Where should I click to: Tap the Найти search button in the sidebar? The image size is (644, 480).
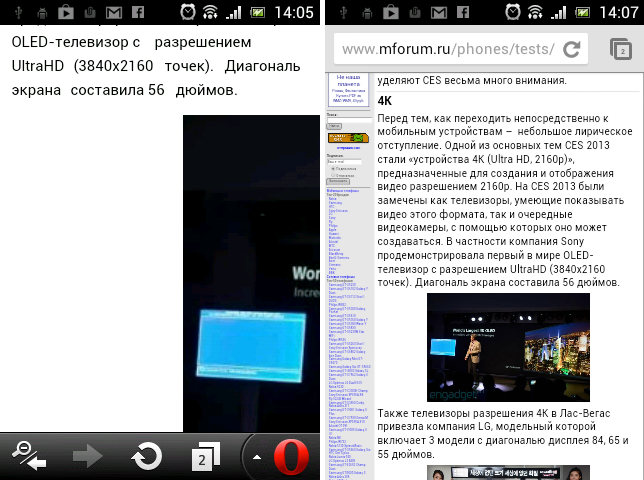[334, 126]
